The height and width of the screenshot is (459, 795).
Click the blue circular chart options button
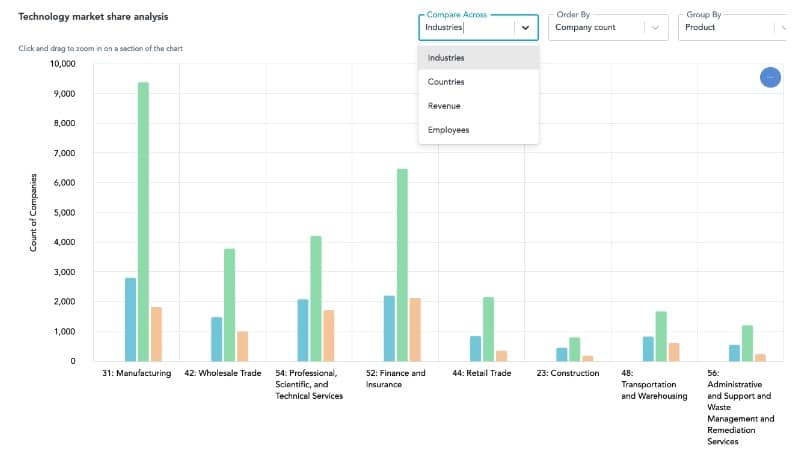(x=770, y=77)
